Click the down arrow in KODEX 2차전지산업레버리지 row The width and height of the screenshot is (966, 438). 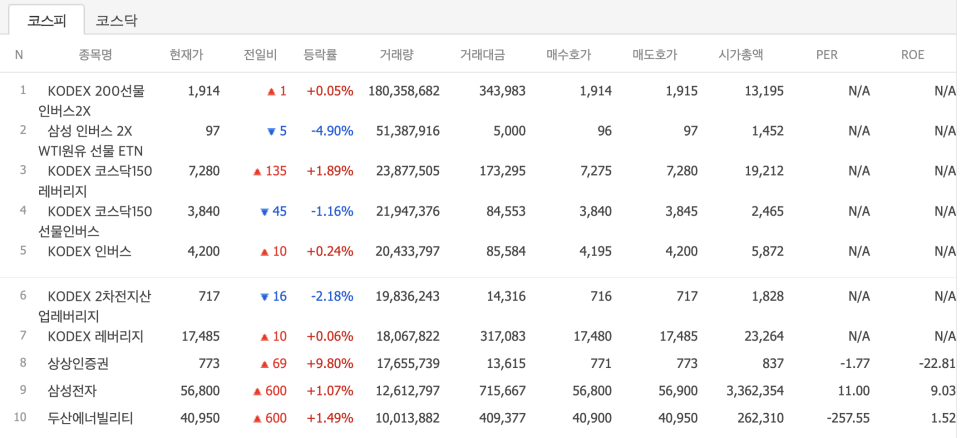[x=265, y=298]
